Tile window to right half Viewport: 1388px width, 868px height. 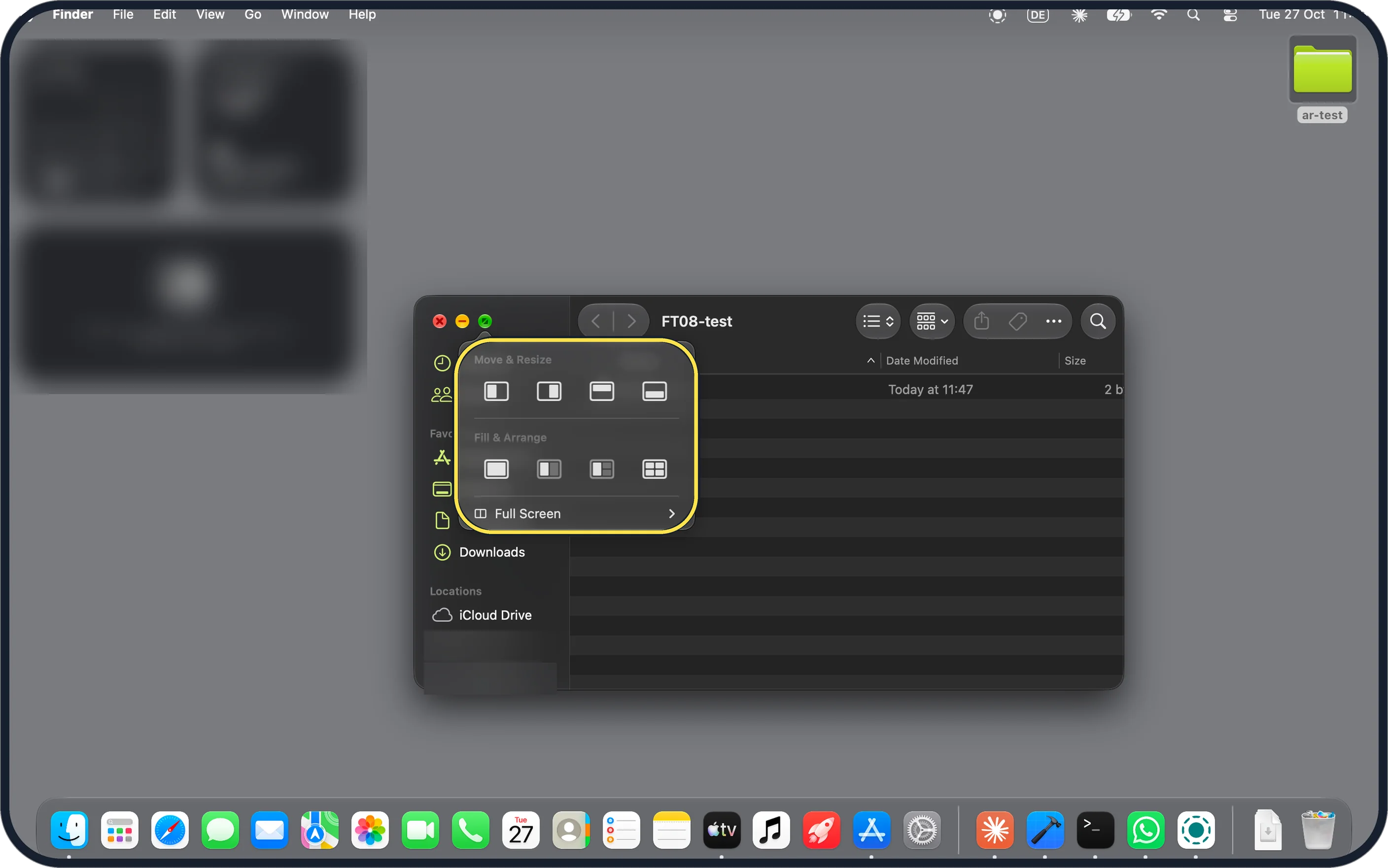pyautogui.click(x=549, y=392)
